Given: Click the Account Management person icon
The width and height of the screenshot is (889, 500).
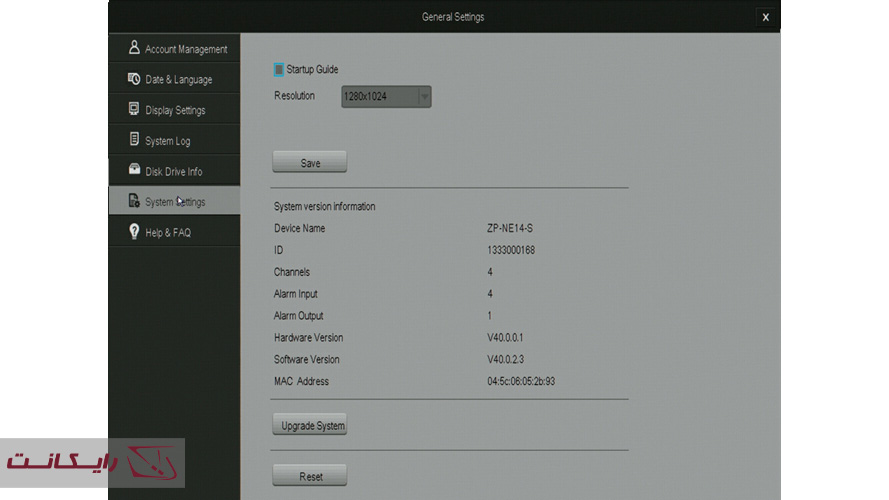Looking at the screenshot, I should pyautogui.click(x=134, y=48).
